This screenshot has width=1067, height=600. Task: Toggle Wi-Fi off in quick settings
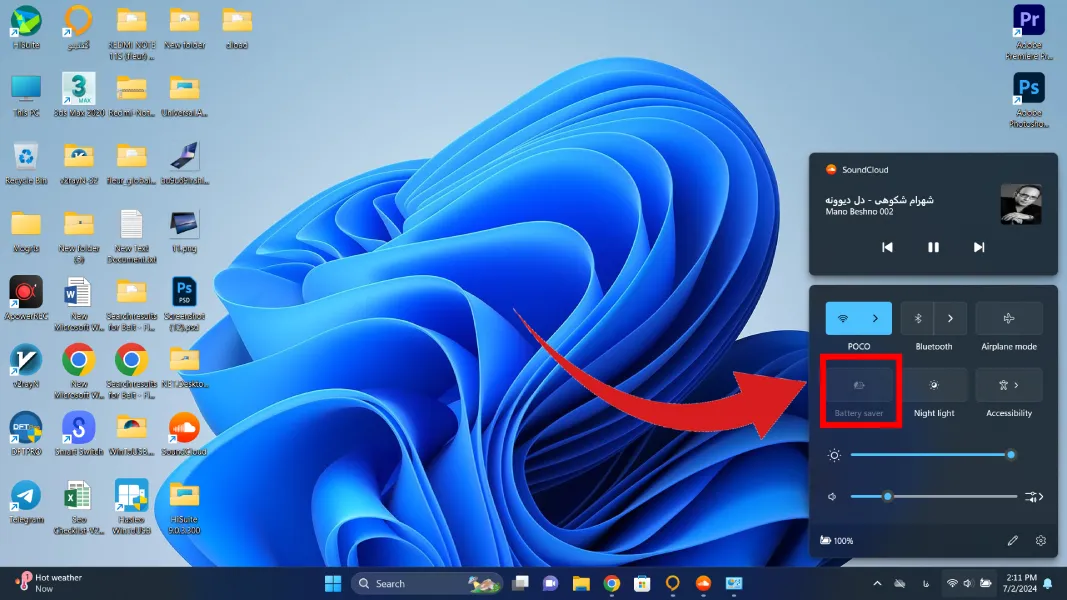[x=842, y=318]
